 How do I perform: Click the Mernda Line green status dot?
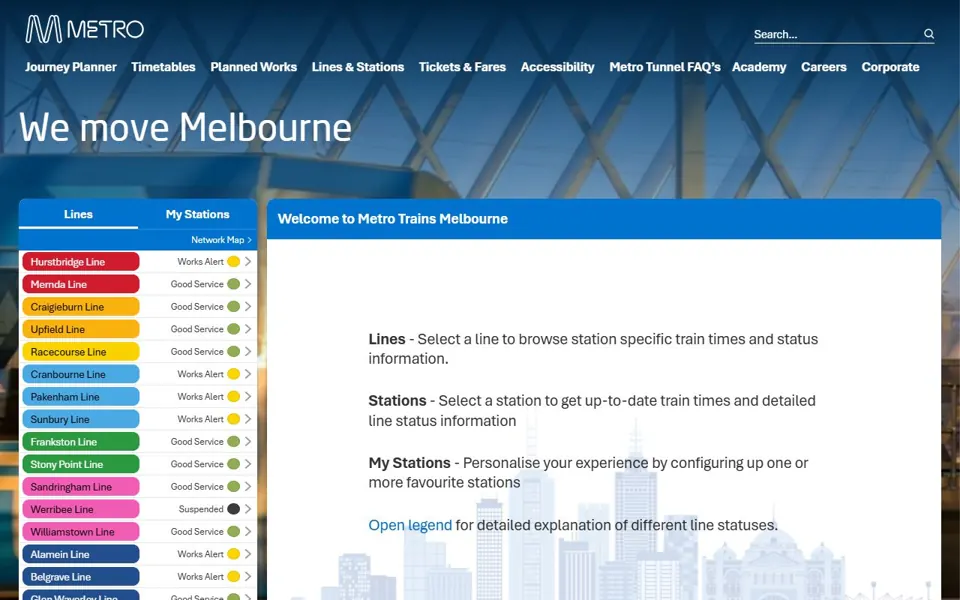[x=233, y=284]
